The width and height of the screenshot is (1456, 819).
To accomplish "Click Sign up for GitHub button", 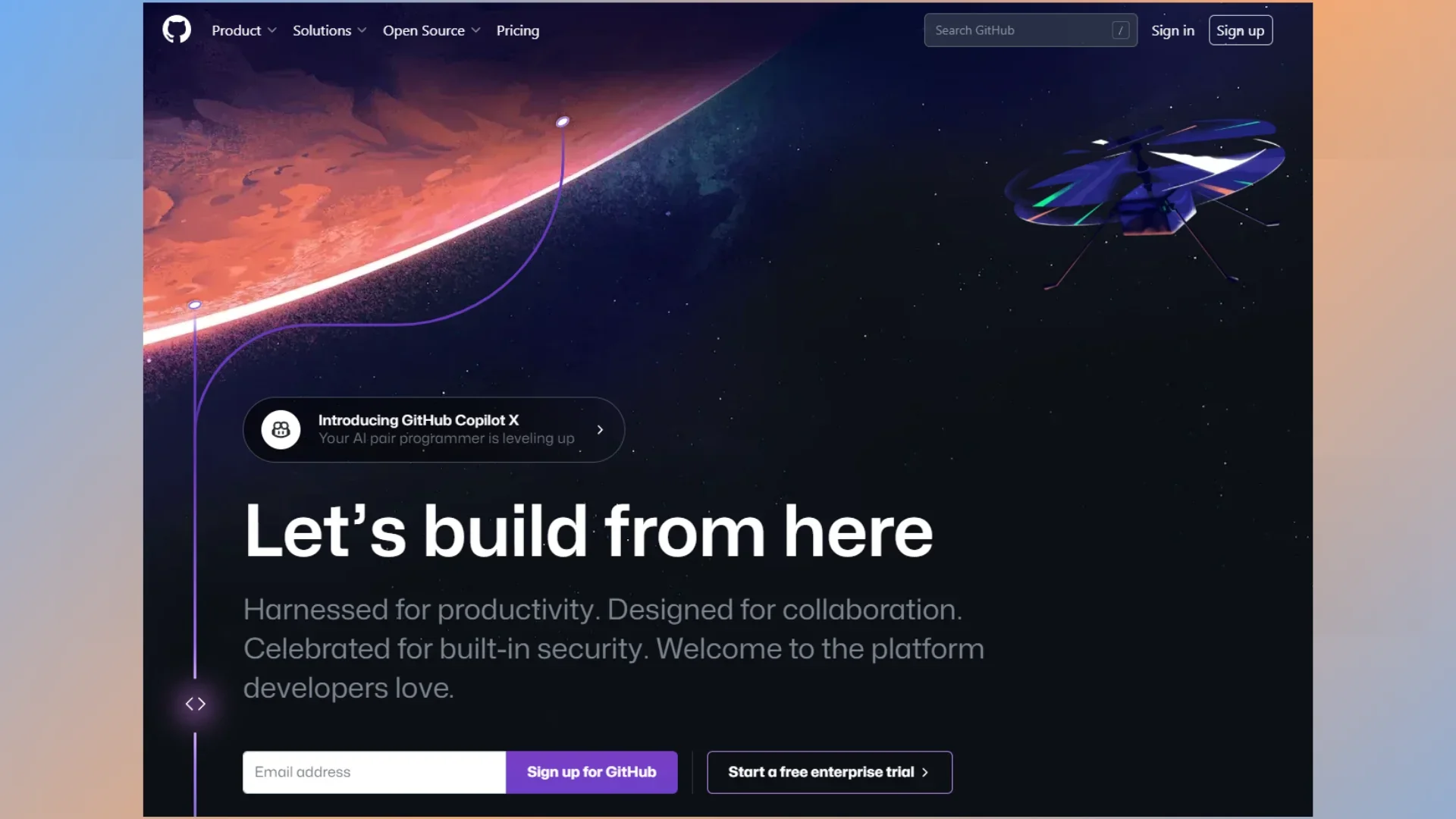I will tap(591, 772).
